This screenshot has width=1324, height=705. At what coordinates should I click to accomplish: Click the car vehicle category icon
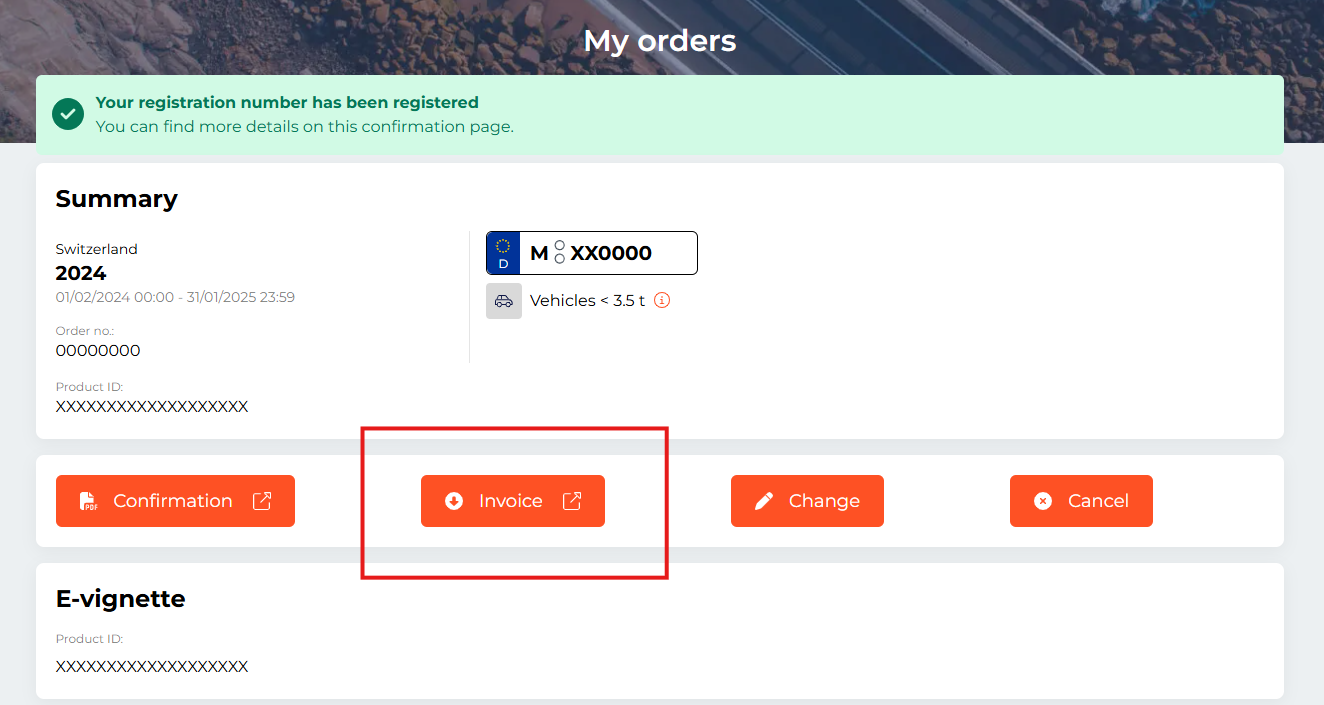(504, 300)
